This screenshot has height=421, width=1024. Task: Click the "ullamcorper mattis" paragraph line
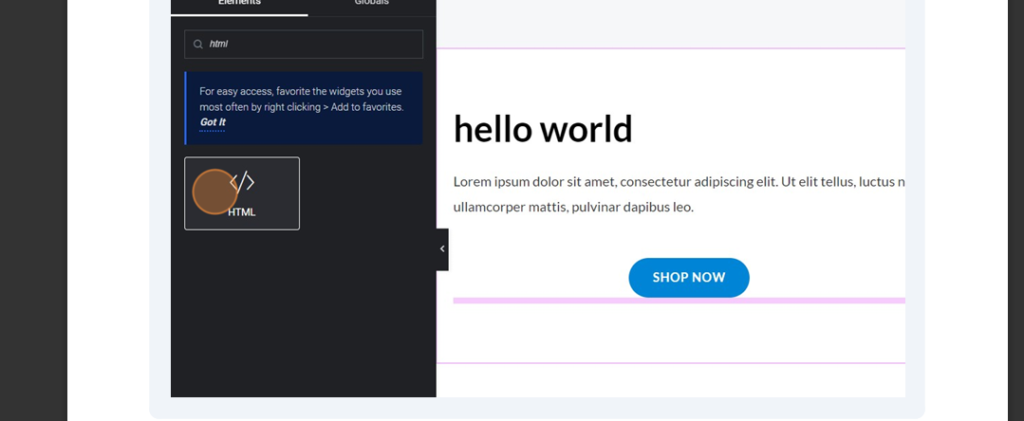[572, 208]
